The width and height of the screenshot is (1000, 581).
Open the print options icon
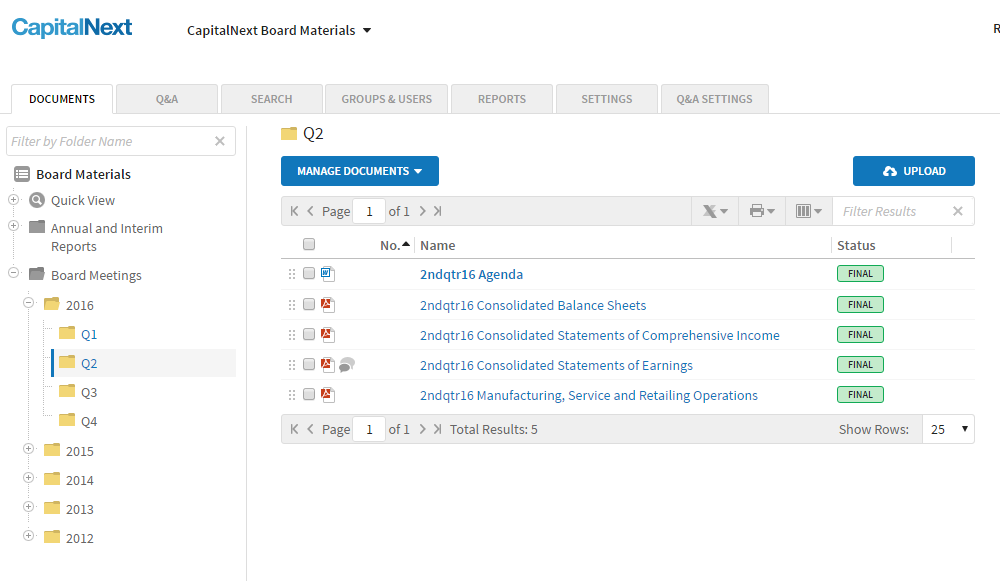[760, 211]
